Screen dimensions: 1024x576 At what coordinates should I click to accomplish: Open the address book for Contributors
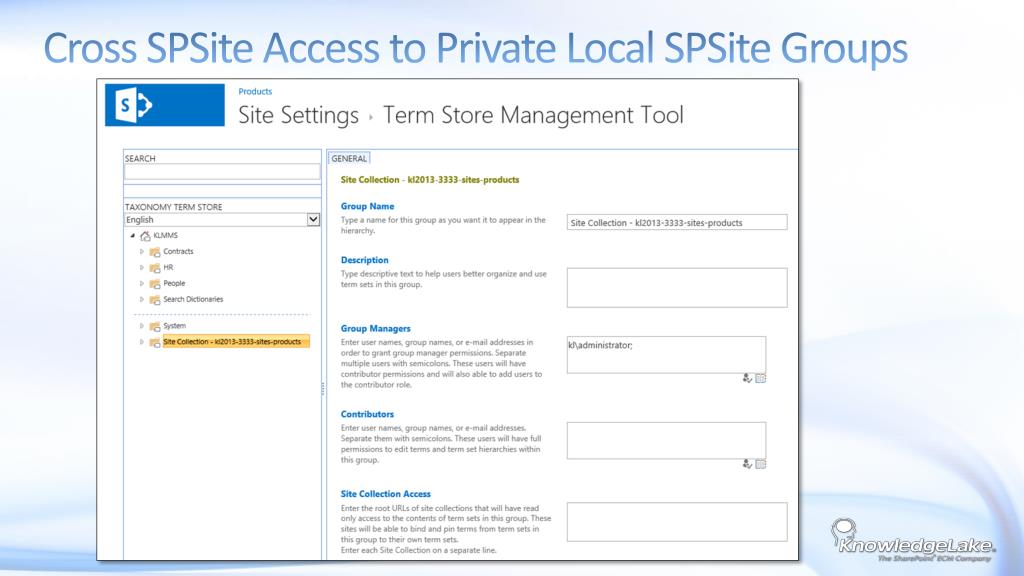click(x=761, y=464)
